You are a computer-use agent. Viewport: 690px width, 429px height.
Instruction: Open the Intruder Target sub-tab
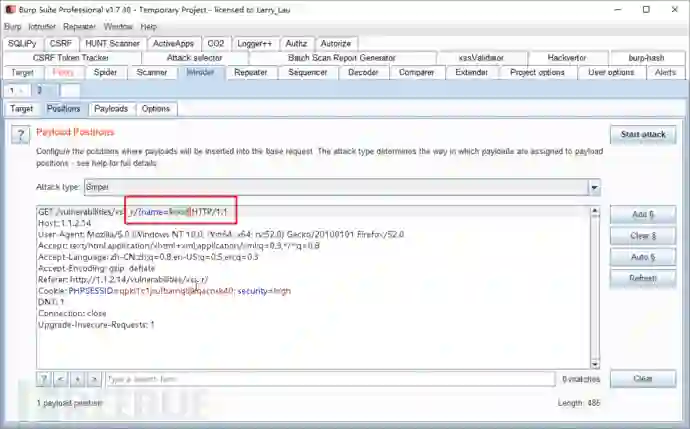22,109
